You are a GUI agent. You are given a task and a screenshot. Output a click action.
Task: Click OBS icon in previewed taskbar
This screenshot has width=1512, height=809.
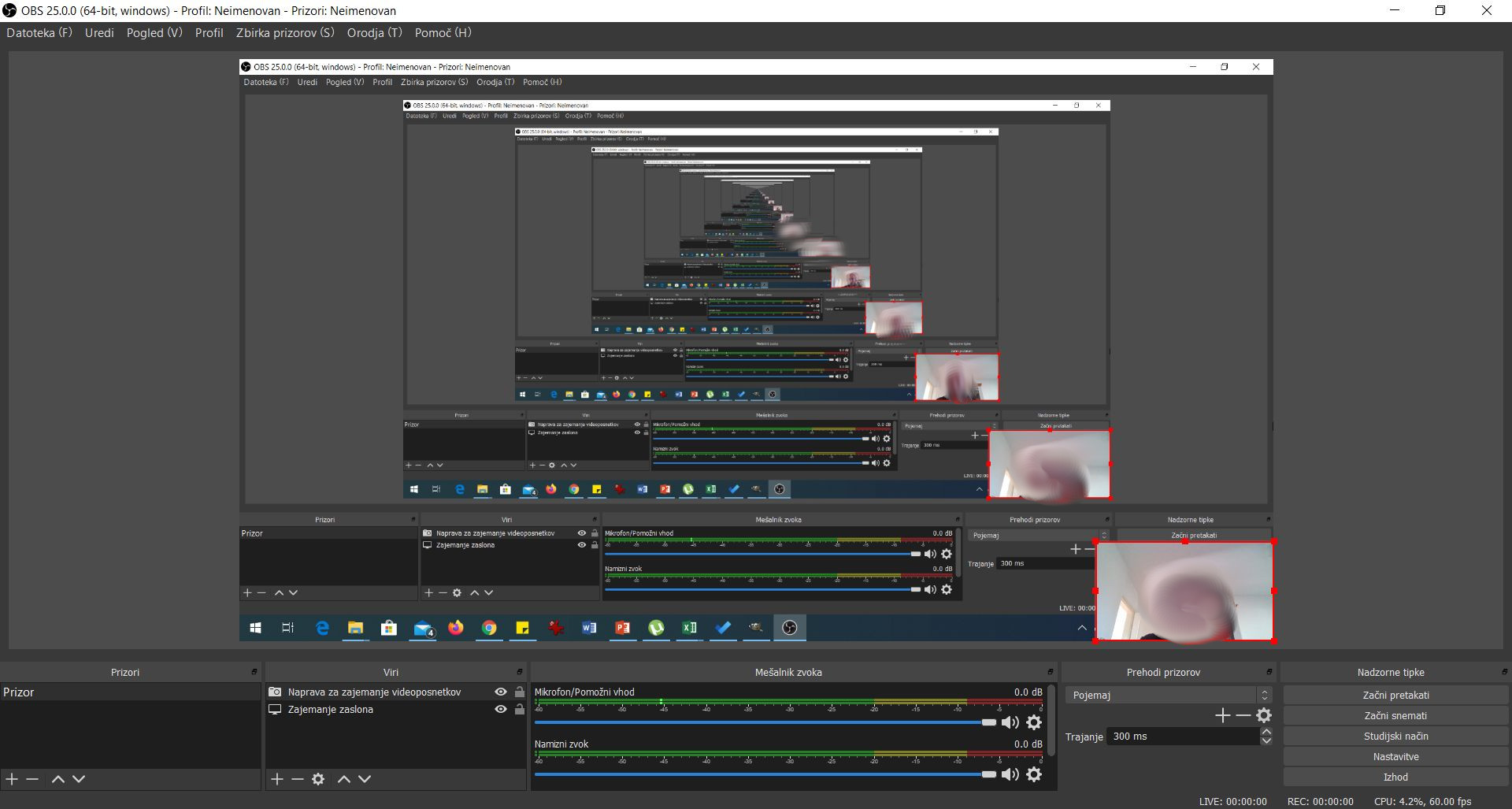tap(790, 628)
